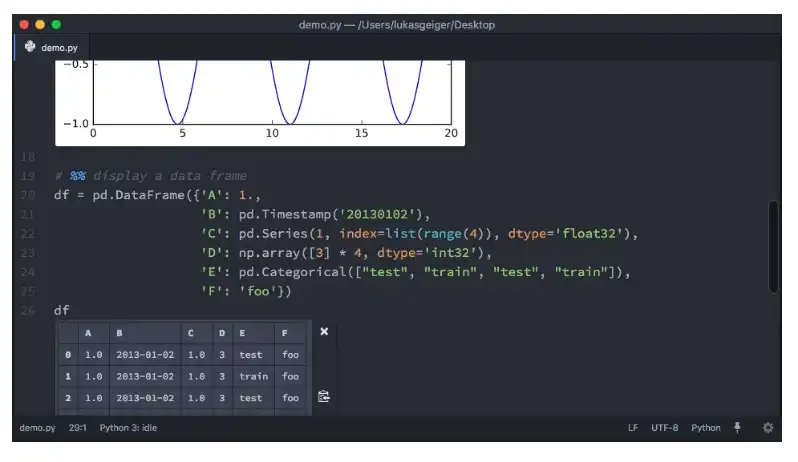Click the pin icon in status bar
The height and width of the screenshot is (462, 798).
tap(737, 428)
